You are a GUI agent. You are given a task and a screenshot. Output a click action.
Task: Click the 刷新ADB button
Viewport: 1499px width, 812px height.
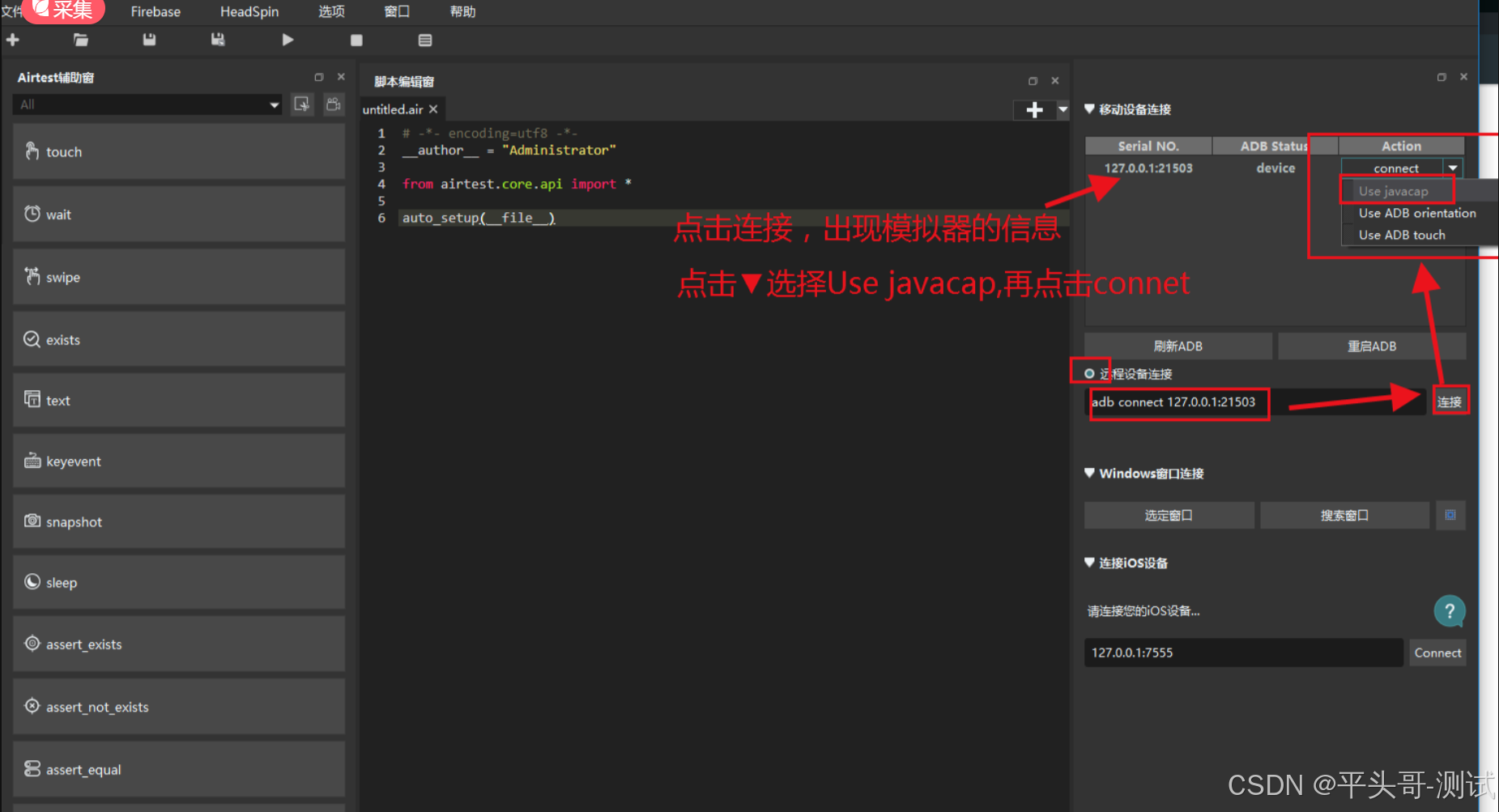click(x=1178, y=346)
